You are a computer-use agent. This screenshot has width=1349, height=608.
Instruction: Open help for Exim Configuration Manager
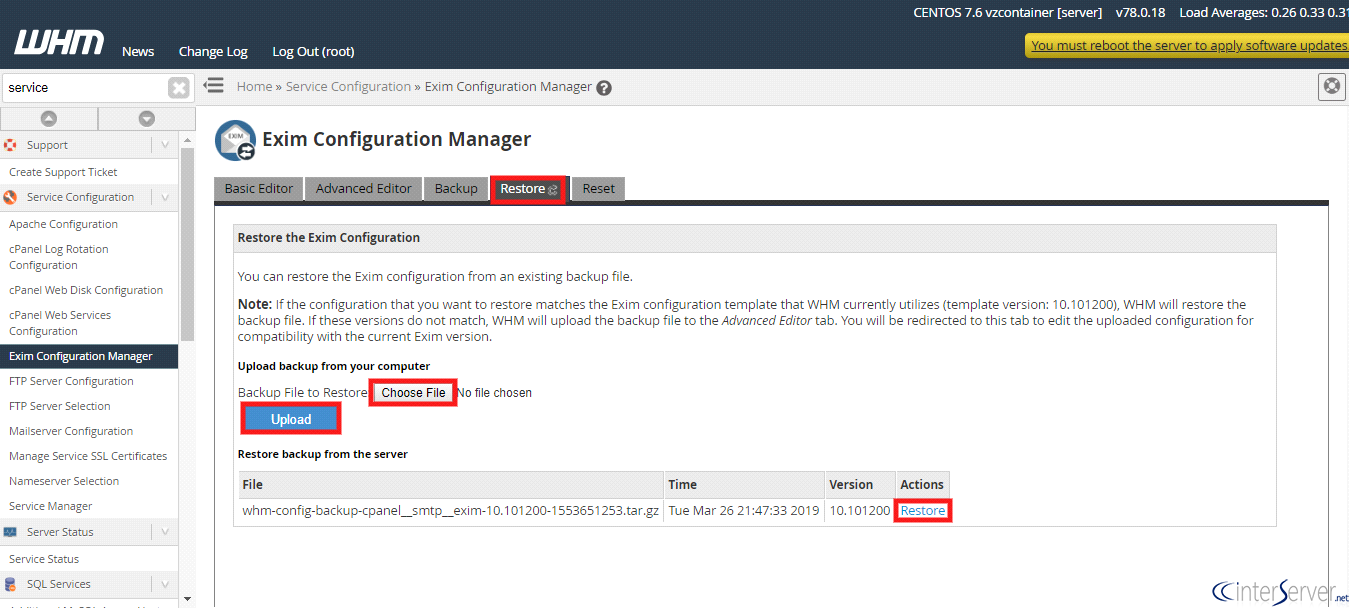coord(604,88)
